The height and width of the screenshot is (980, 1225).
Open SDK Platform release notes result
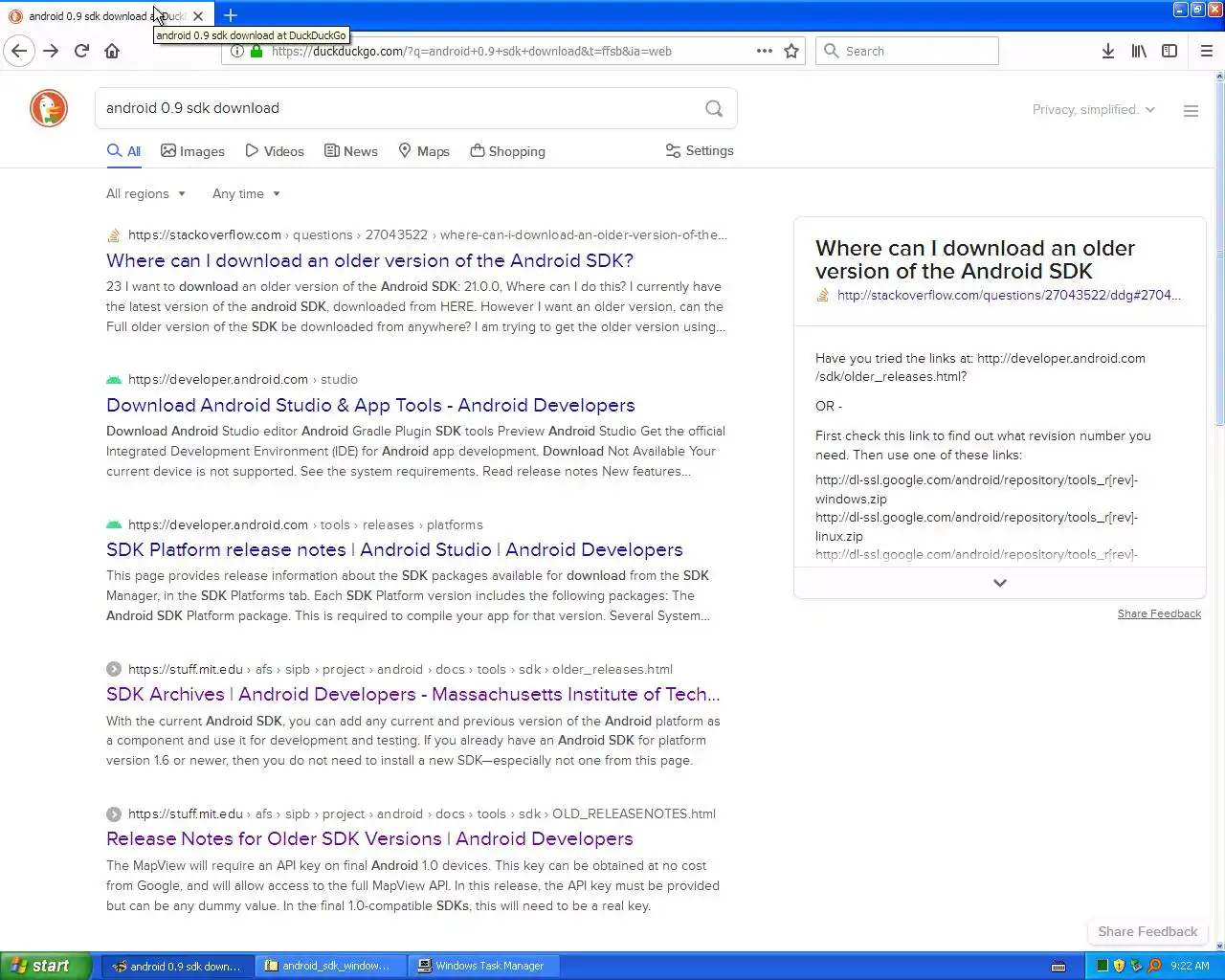(394, 549)
